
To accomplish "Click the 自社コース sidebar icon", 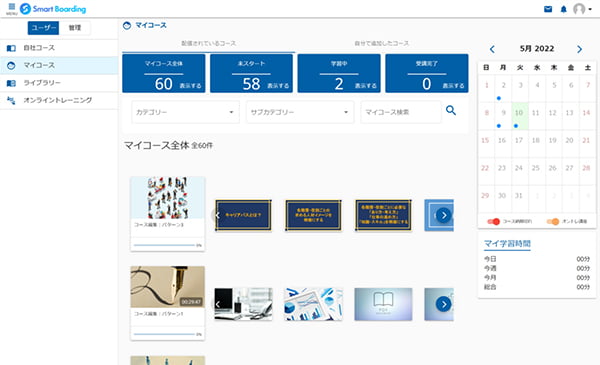I will [11, 48].
